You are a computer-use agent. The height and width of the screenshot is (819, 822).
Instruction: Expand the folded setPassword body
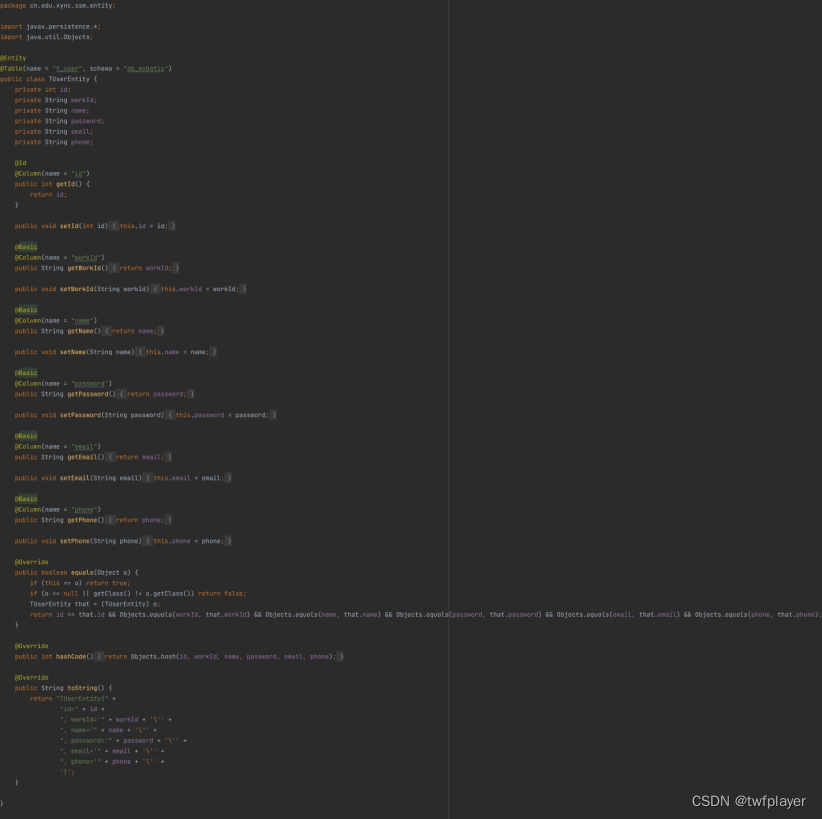coord(222,415)
